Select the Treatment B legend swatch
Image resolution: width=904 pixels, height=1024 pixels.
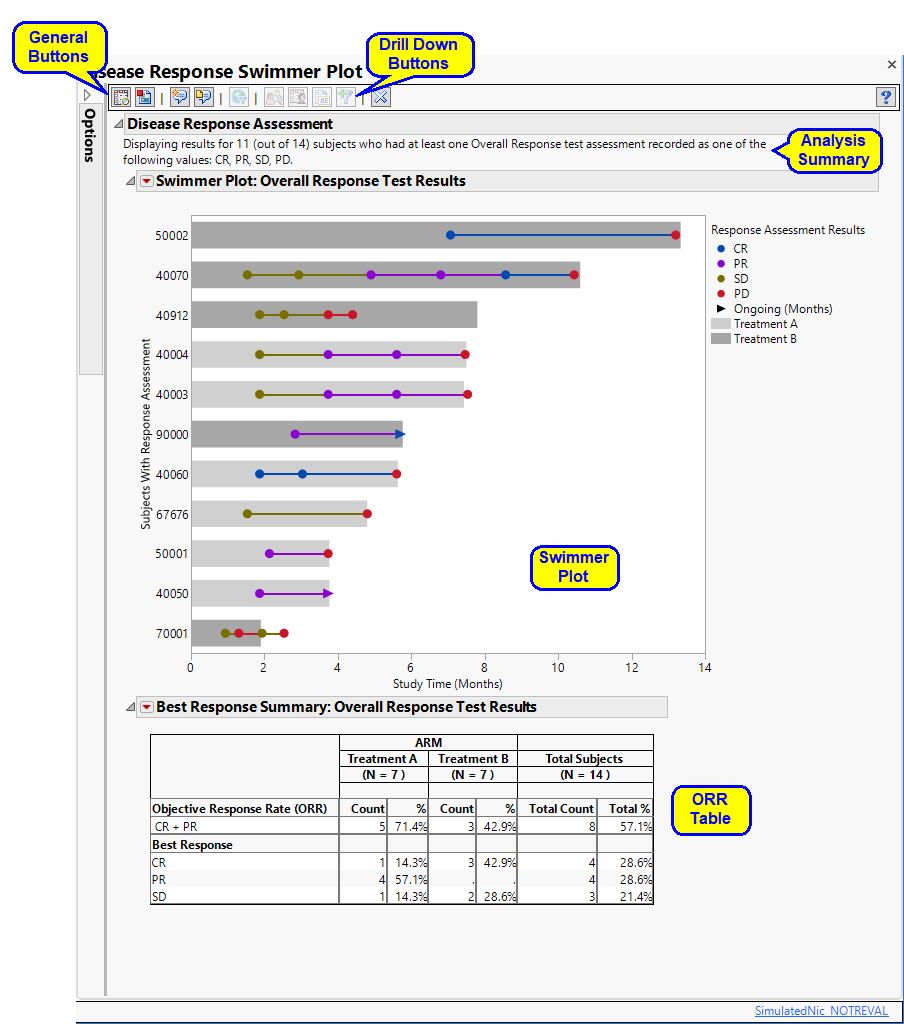pyautogui.click(x=720, y=339)
